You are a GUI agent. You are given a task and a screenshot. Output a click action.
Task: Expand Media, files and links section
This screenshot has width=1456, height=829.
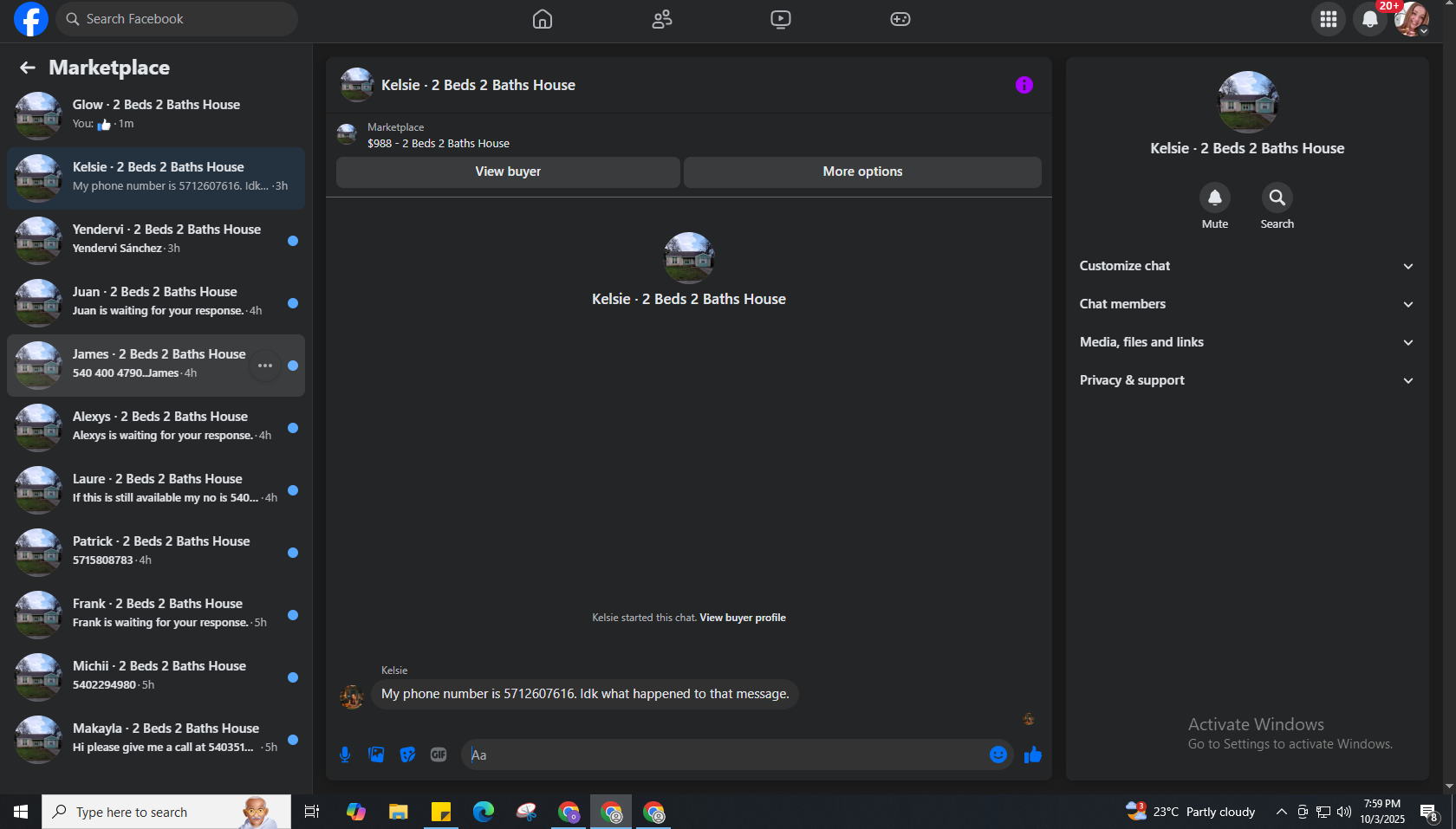click(x=1247, y=342)
